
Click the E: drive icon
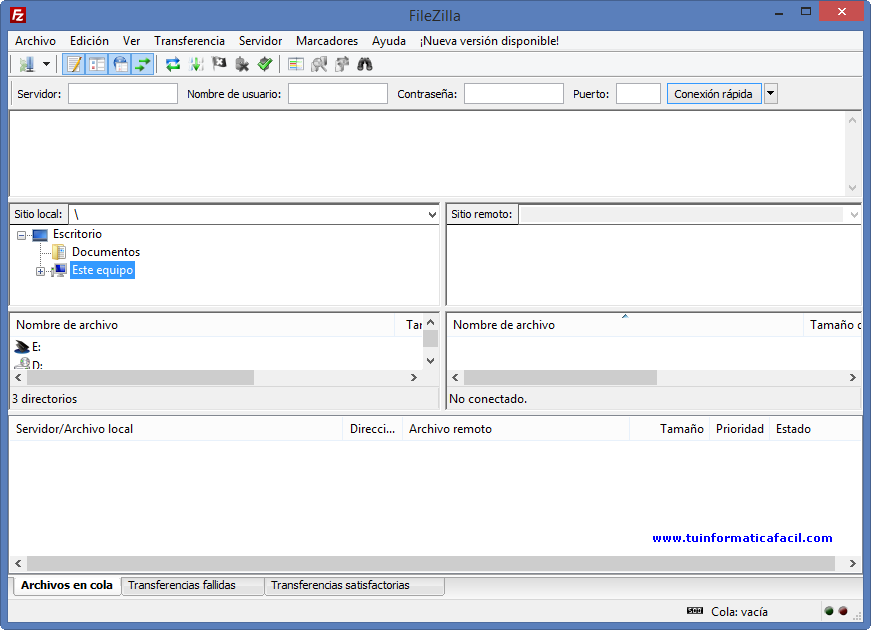tap(22, 347)
